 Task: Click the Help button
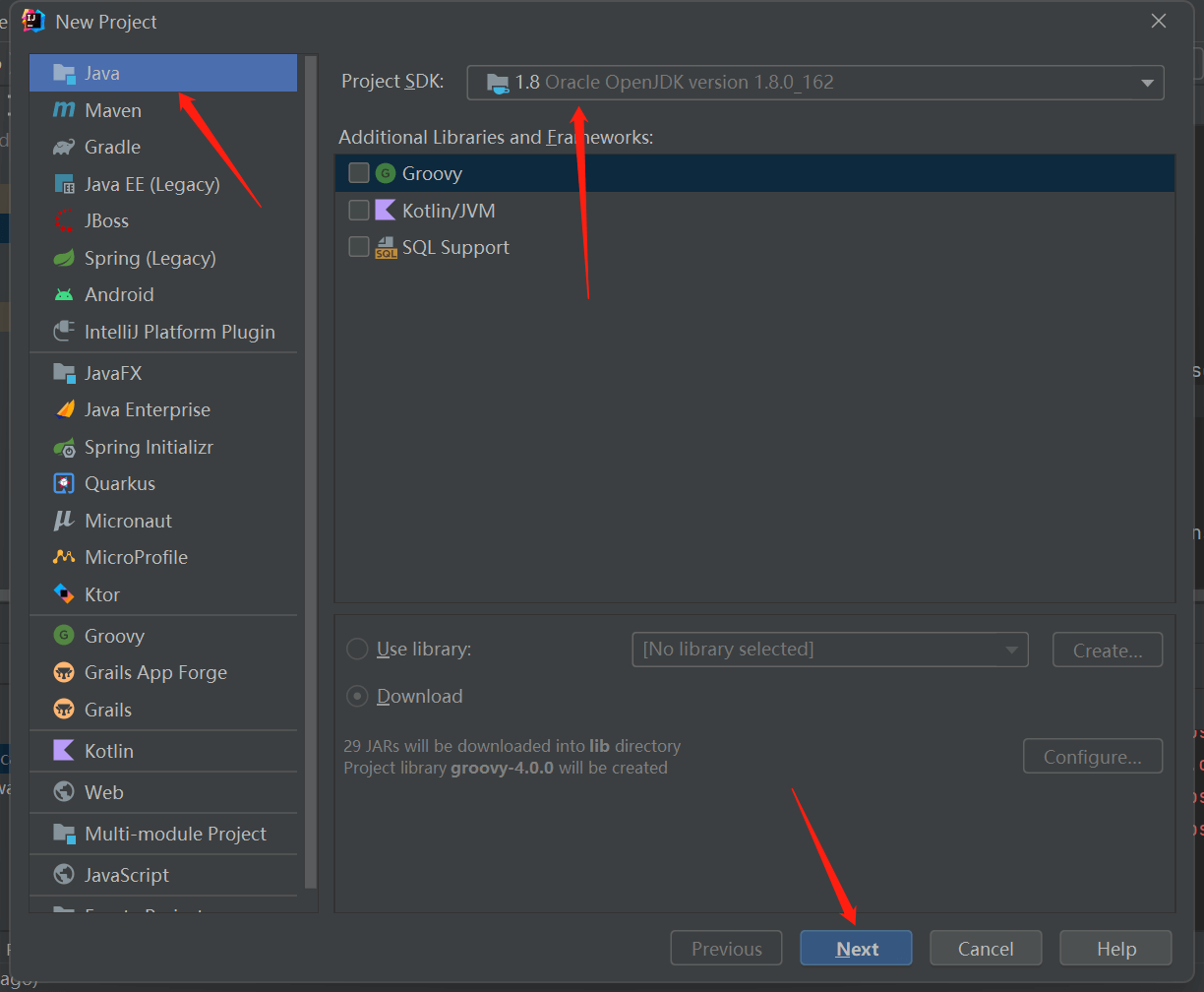1116,949
